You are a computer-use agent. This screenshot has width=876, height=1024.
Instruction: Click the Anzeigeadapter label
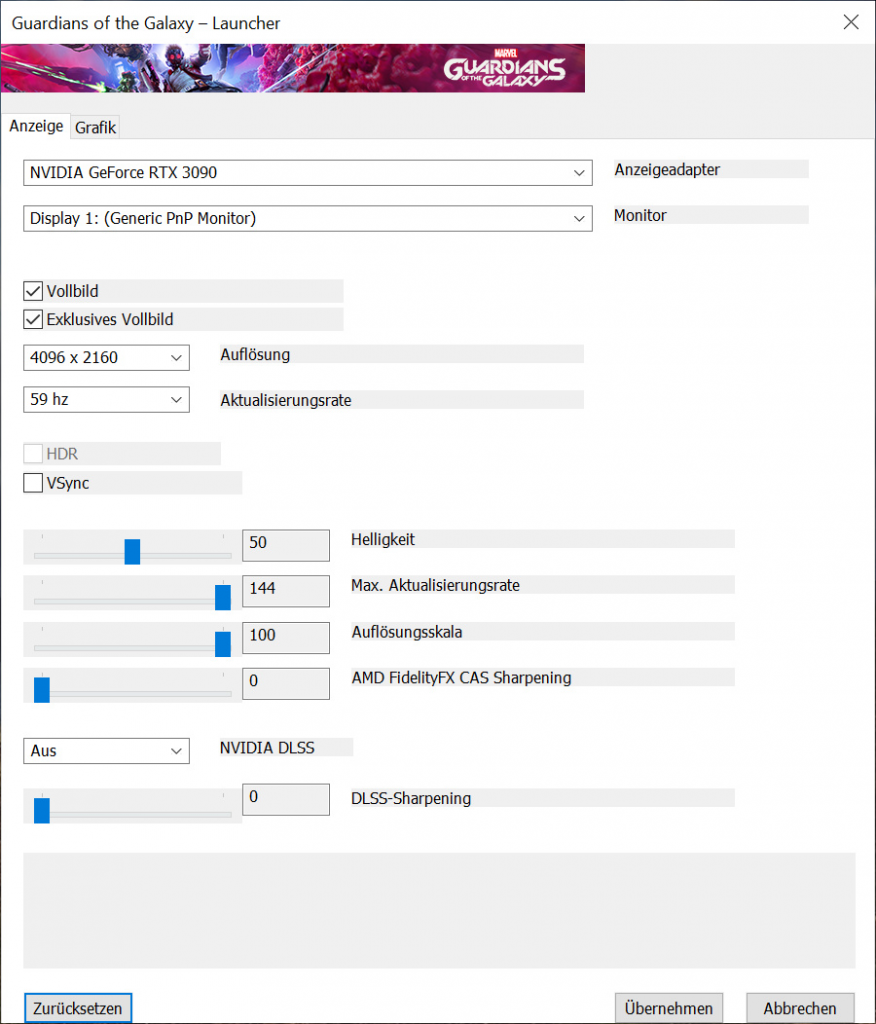667,170
